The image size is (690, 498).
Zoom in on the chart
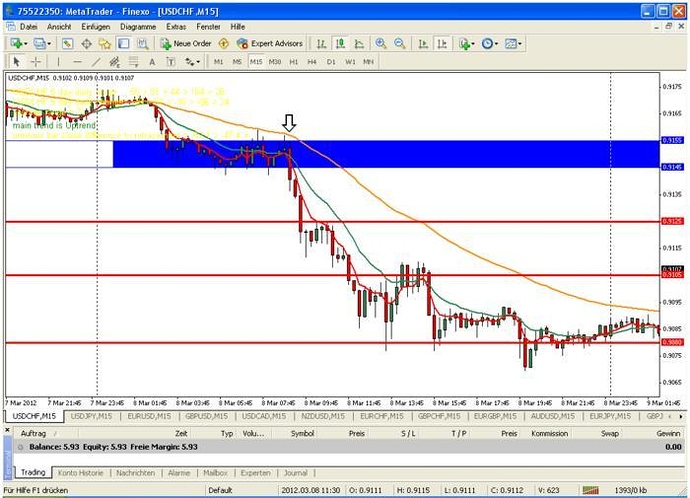[381, 44]
